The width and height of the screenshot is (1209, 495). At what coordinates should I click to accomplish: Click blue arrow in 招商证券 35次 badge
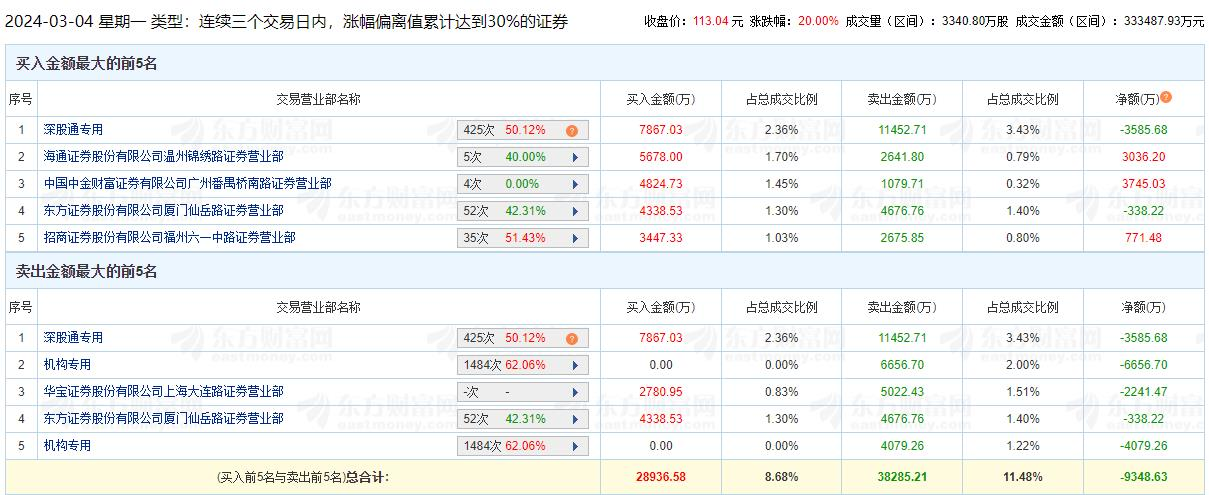pos(575,238)
